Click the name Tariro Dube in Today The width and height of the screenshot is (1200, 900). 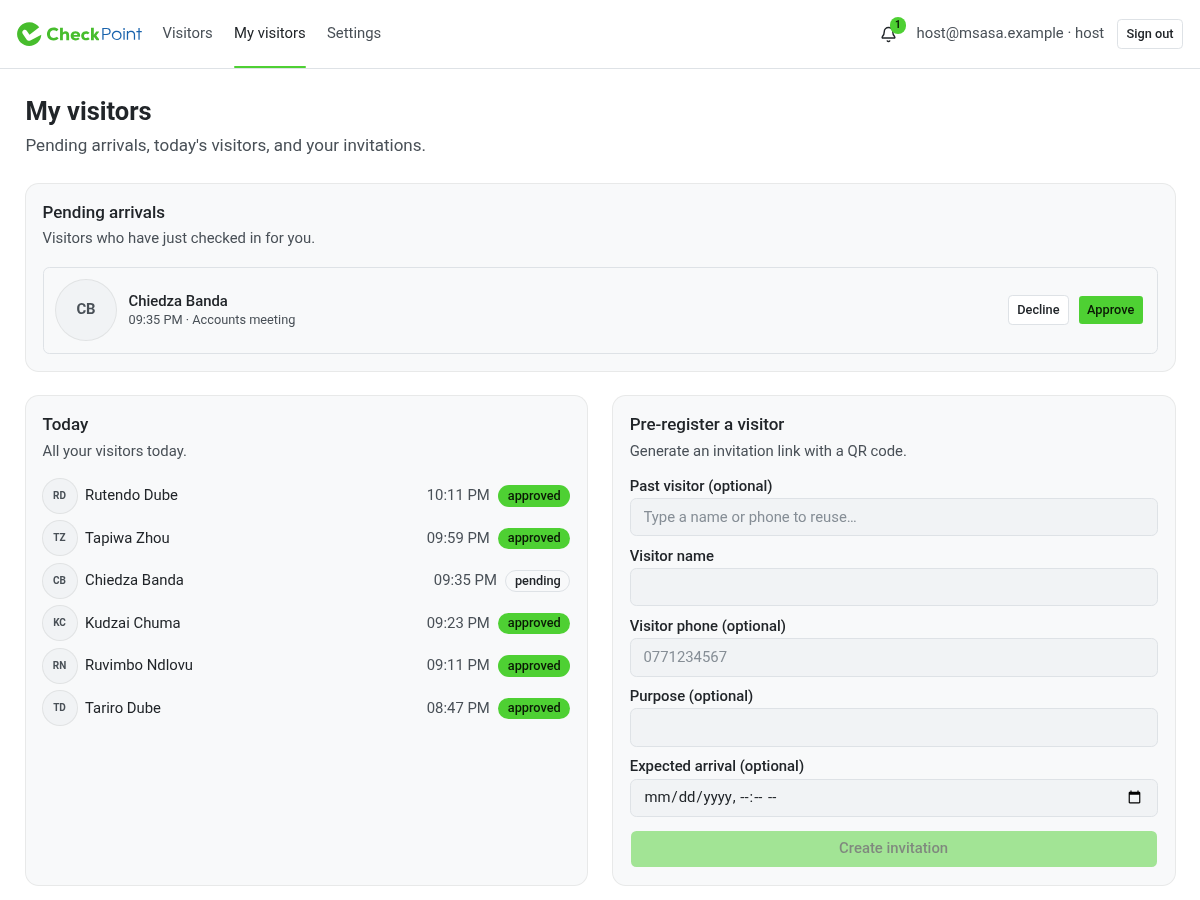123,708
